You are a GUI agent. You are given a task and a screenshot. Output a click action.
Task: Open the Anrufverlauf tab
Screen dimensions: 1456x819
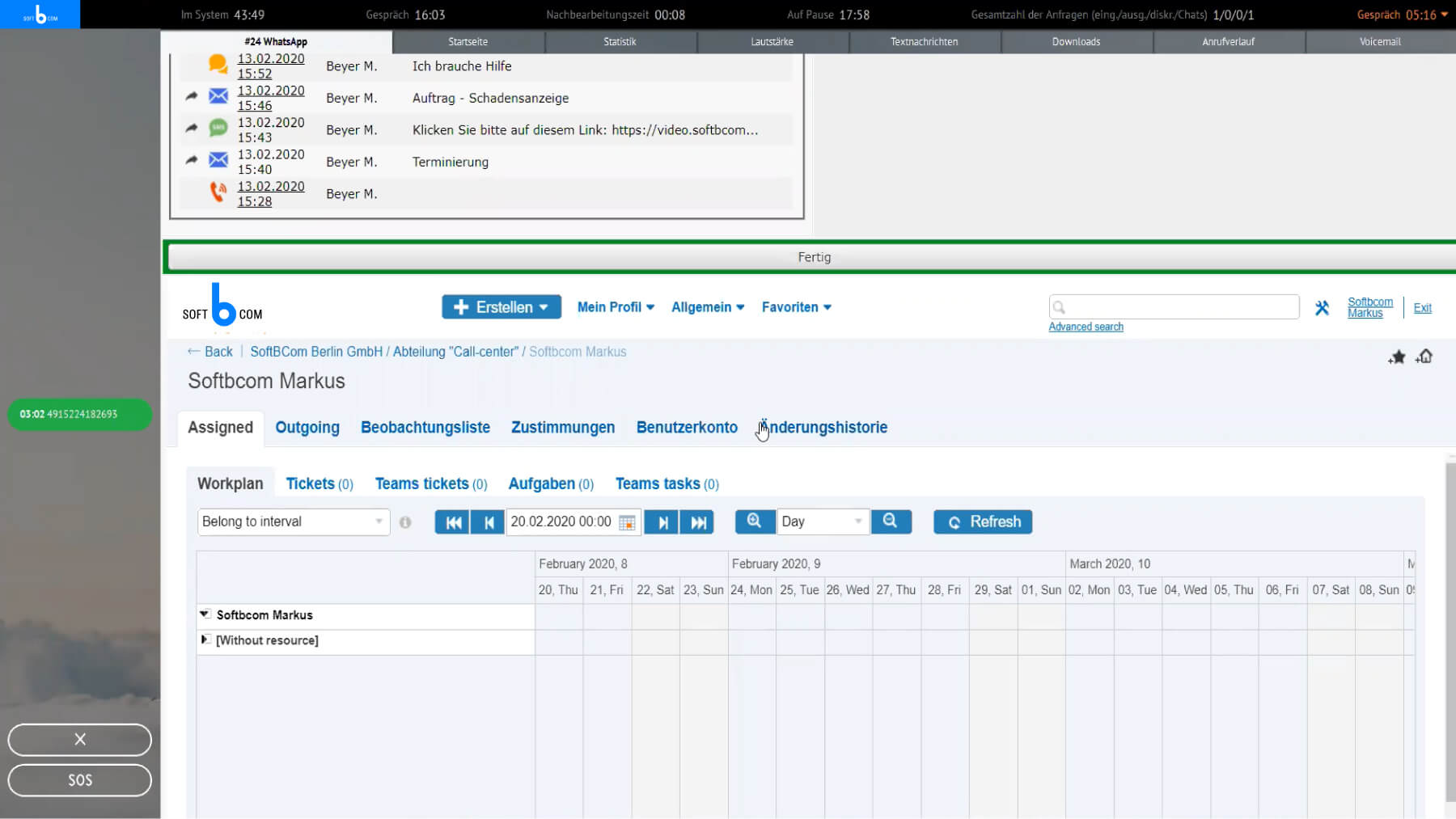[1228, 41]
